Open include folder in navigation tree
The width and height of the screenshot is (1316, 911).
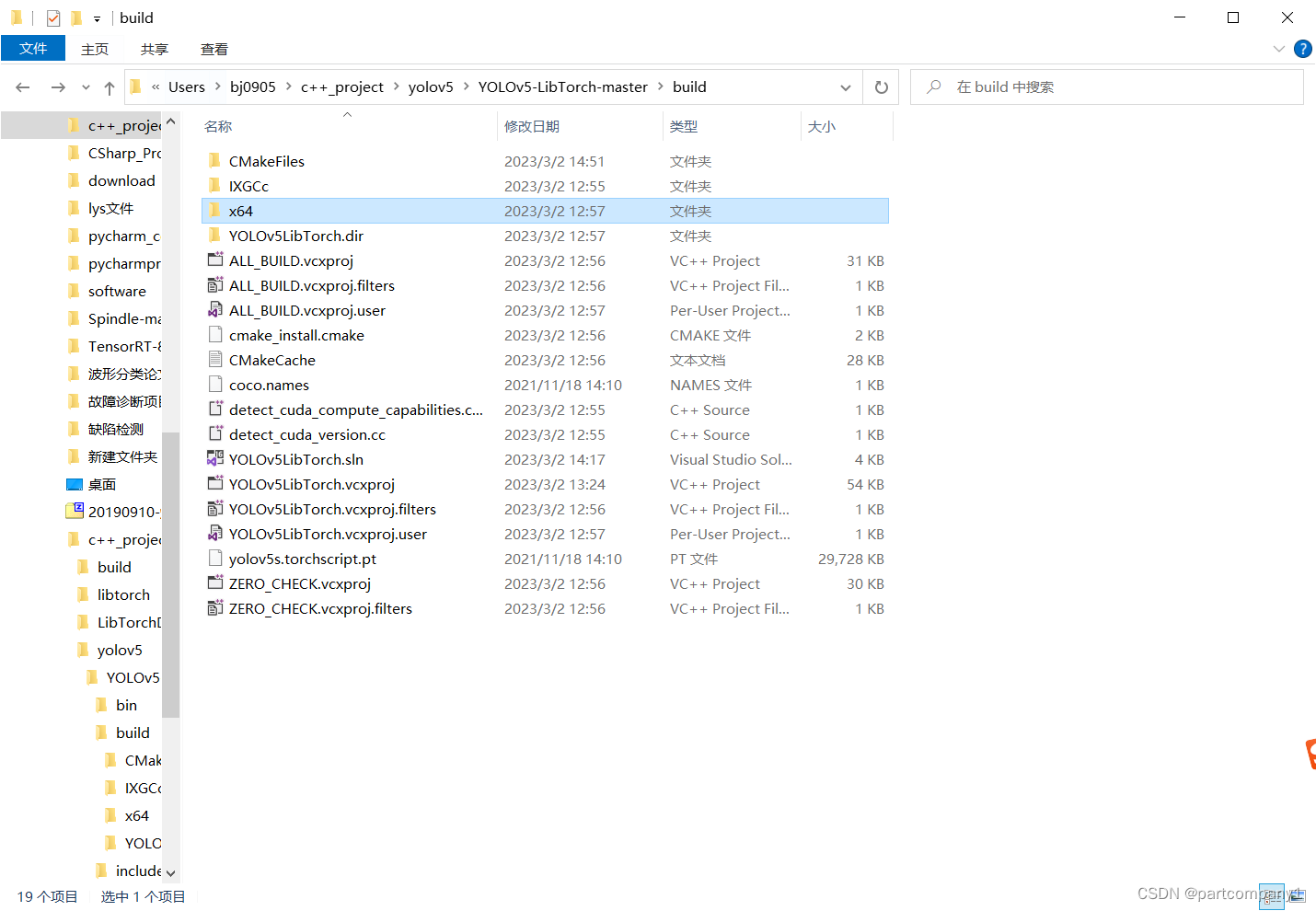pyautogui.click(x=138, y=871)
